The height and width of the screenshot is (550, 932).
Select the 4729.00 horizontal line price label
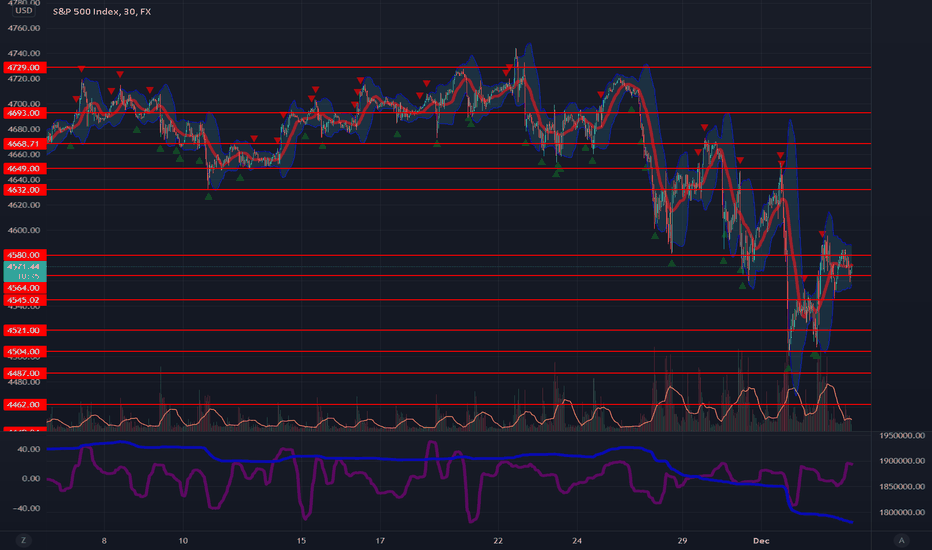24,68
